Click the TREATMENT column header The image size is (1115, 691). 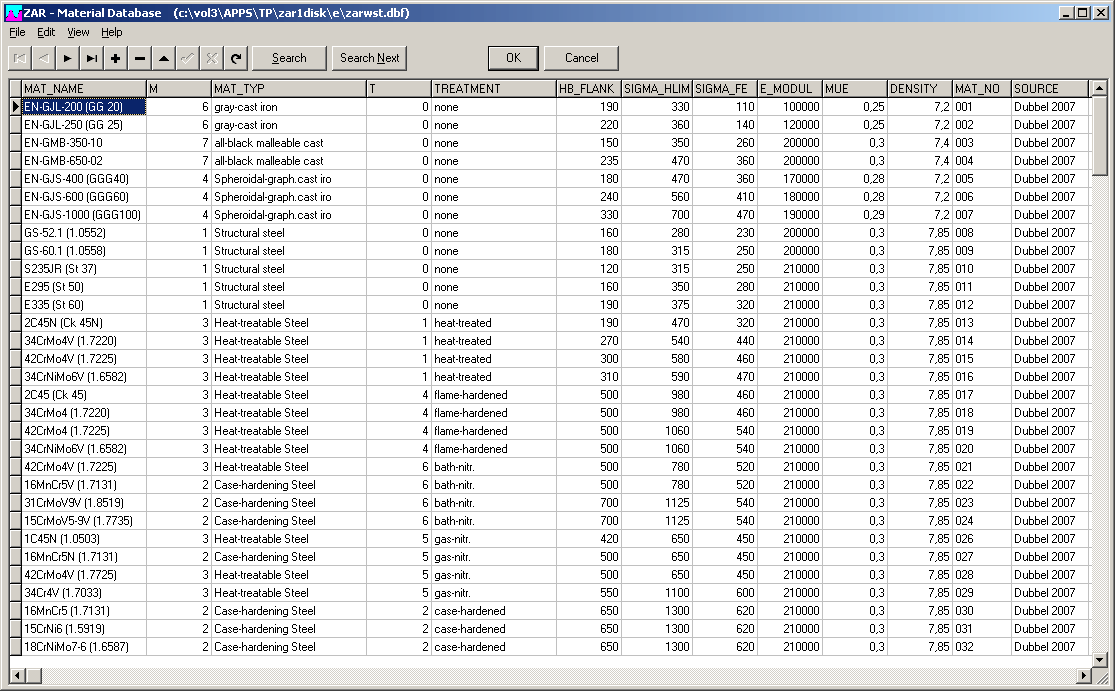click(493, 88)
